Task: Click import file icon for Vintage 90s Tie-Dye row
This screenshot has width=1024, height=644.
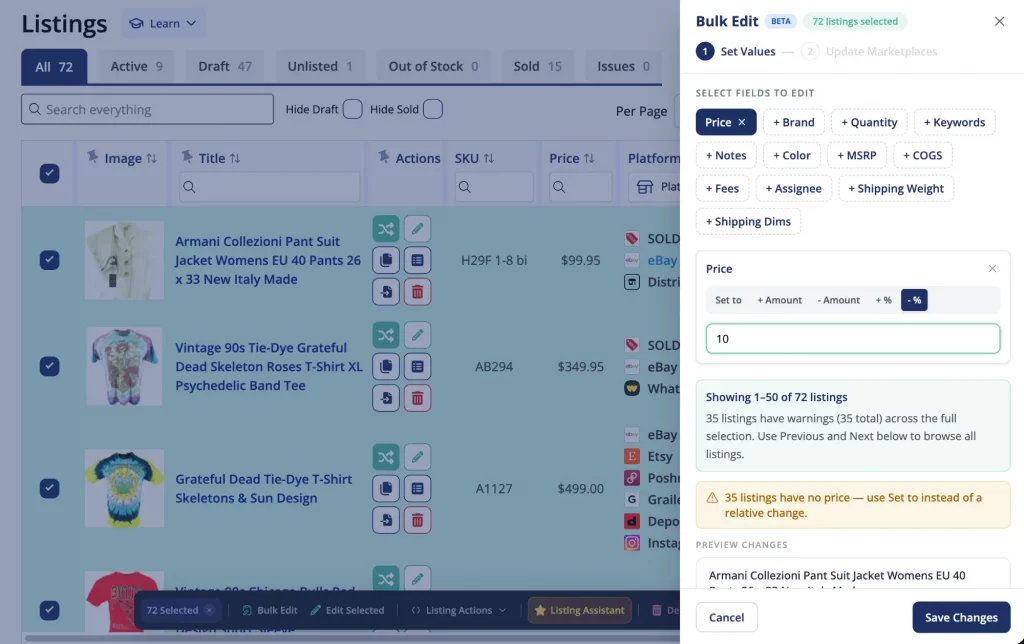Action: (x=386, y=398)
